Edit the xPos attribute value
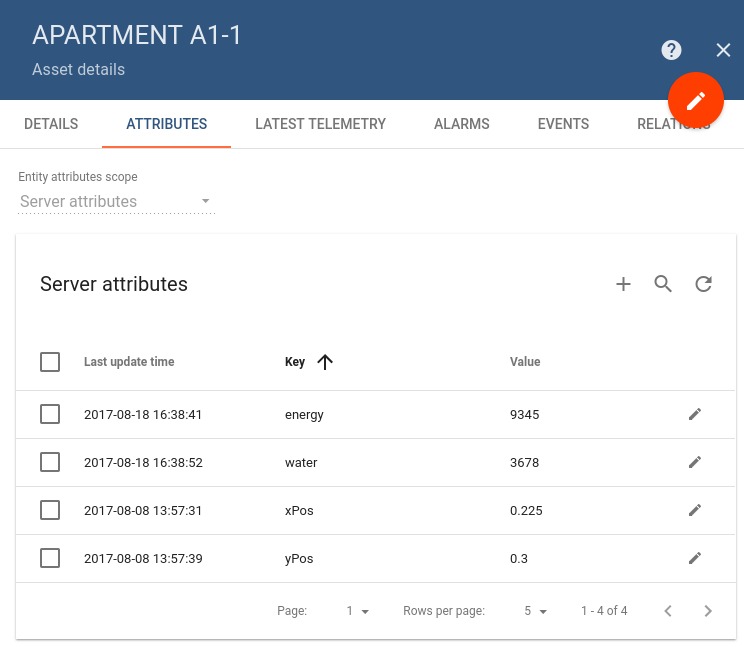Viewport: 744px width, 647px height. coord(695,510)
